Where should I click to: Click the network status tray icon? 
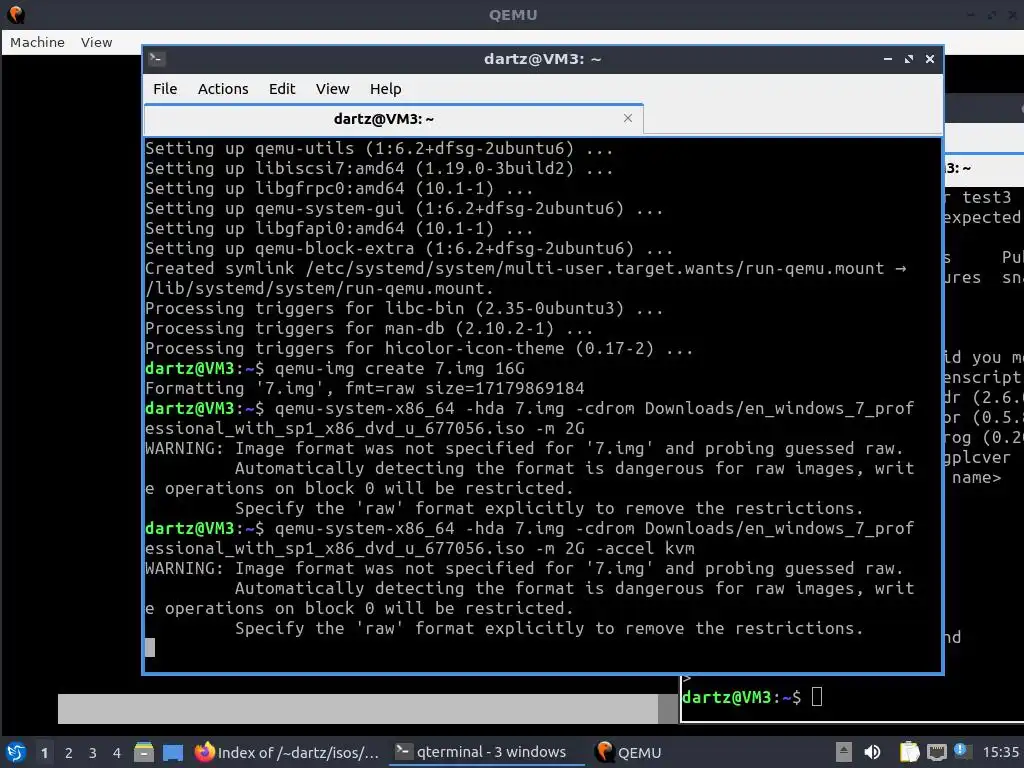(x=936, y=753)
